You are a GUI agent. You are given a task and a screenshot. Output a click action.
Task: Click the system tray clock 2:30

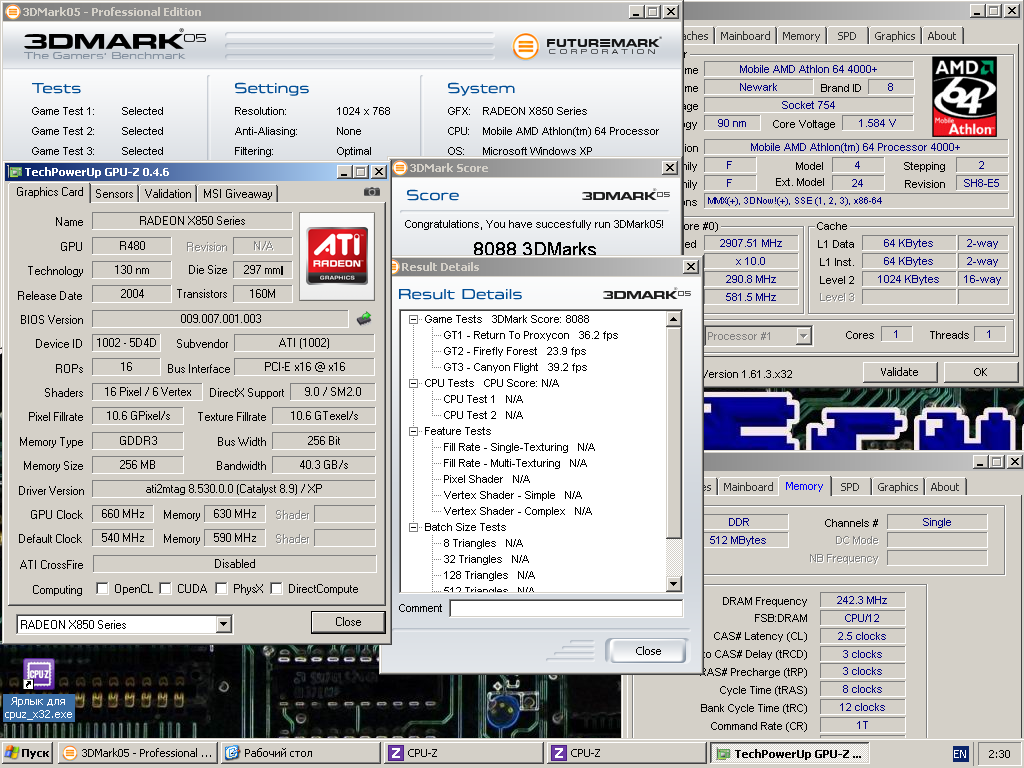[x=999, y=754]
